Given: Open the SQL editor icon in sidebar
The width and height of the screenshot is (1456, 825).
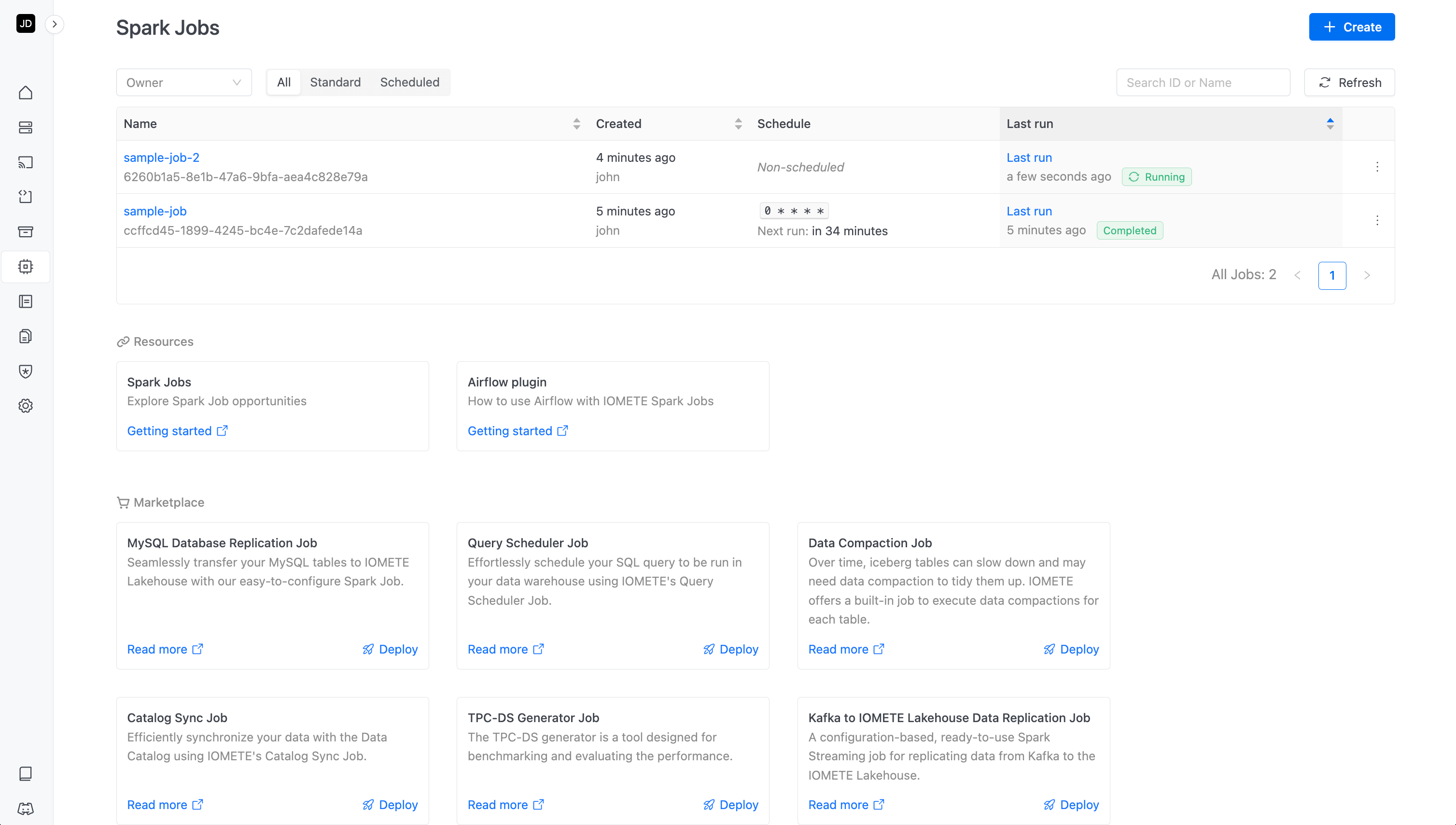Looking at the screenshot, I should (26, 197).
